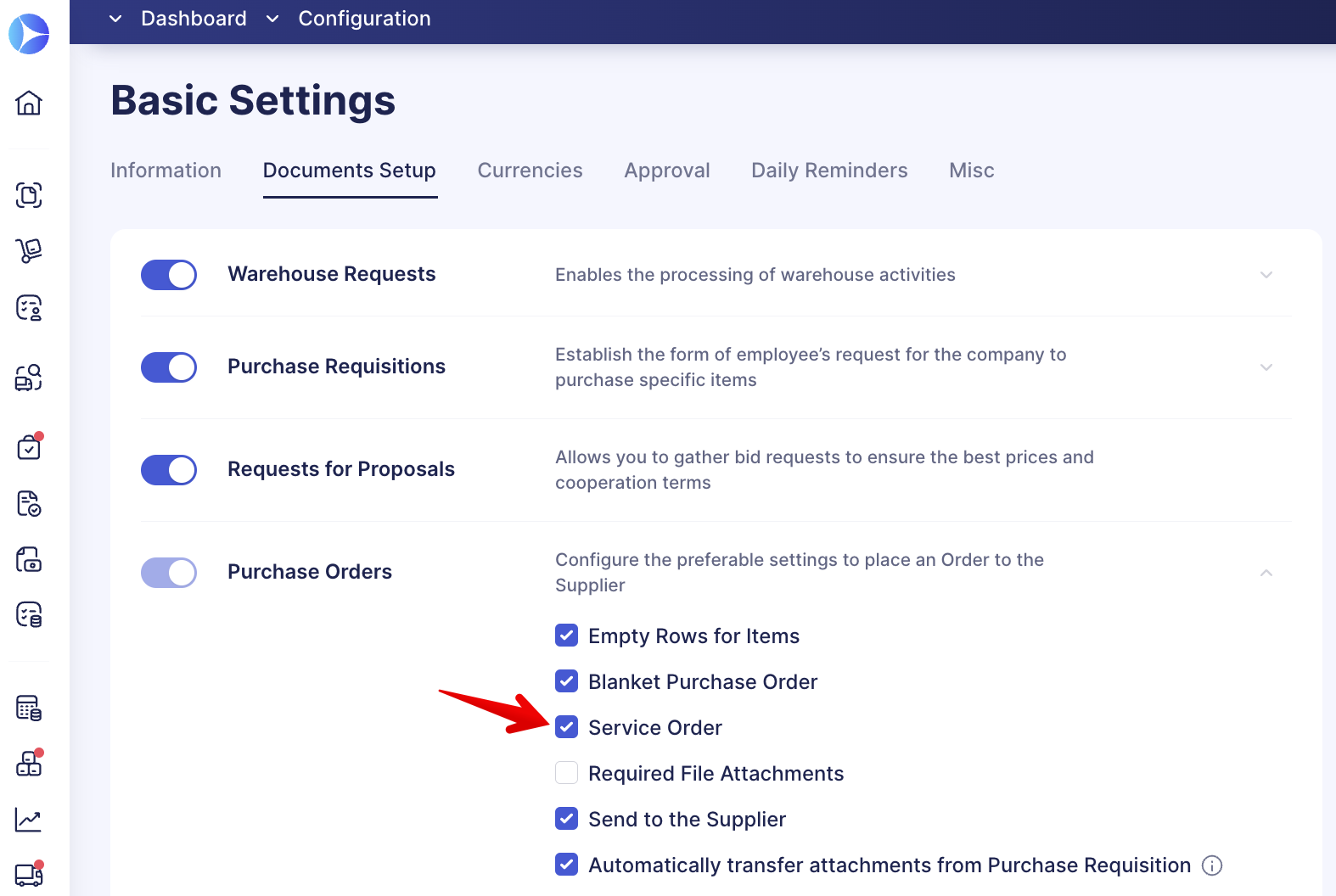The height and width of the screenshot is (896, 1336).
Task: Disable the Warehouse Requests toggle
Action: tap(168, 275)
